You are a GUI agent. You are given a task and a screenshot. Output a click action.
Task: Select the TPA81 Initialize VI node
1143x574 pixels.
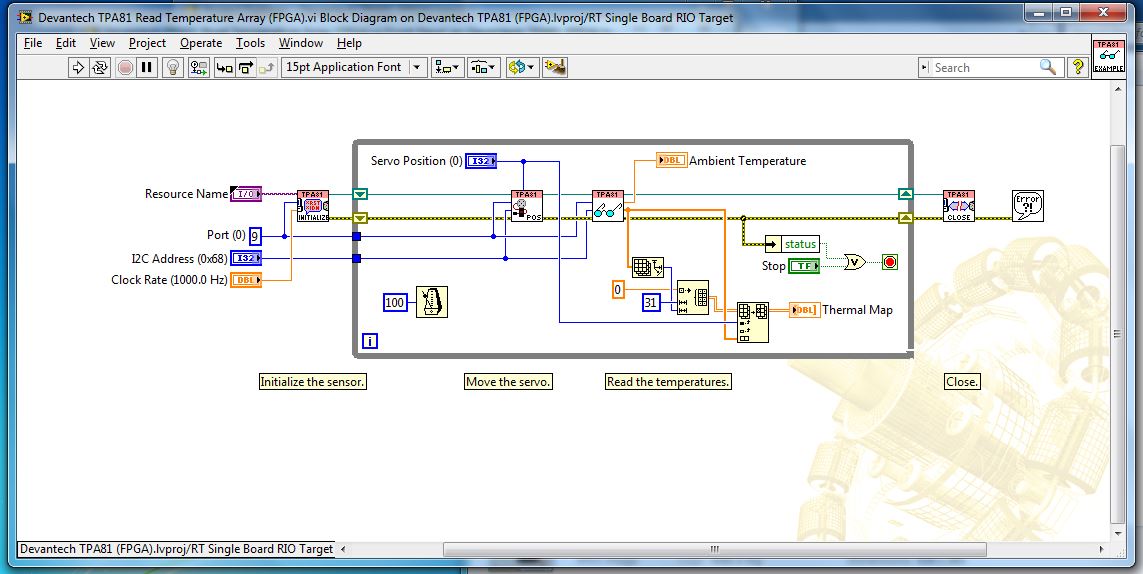(x=313, y=206)
